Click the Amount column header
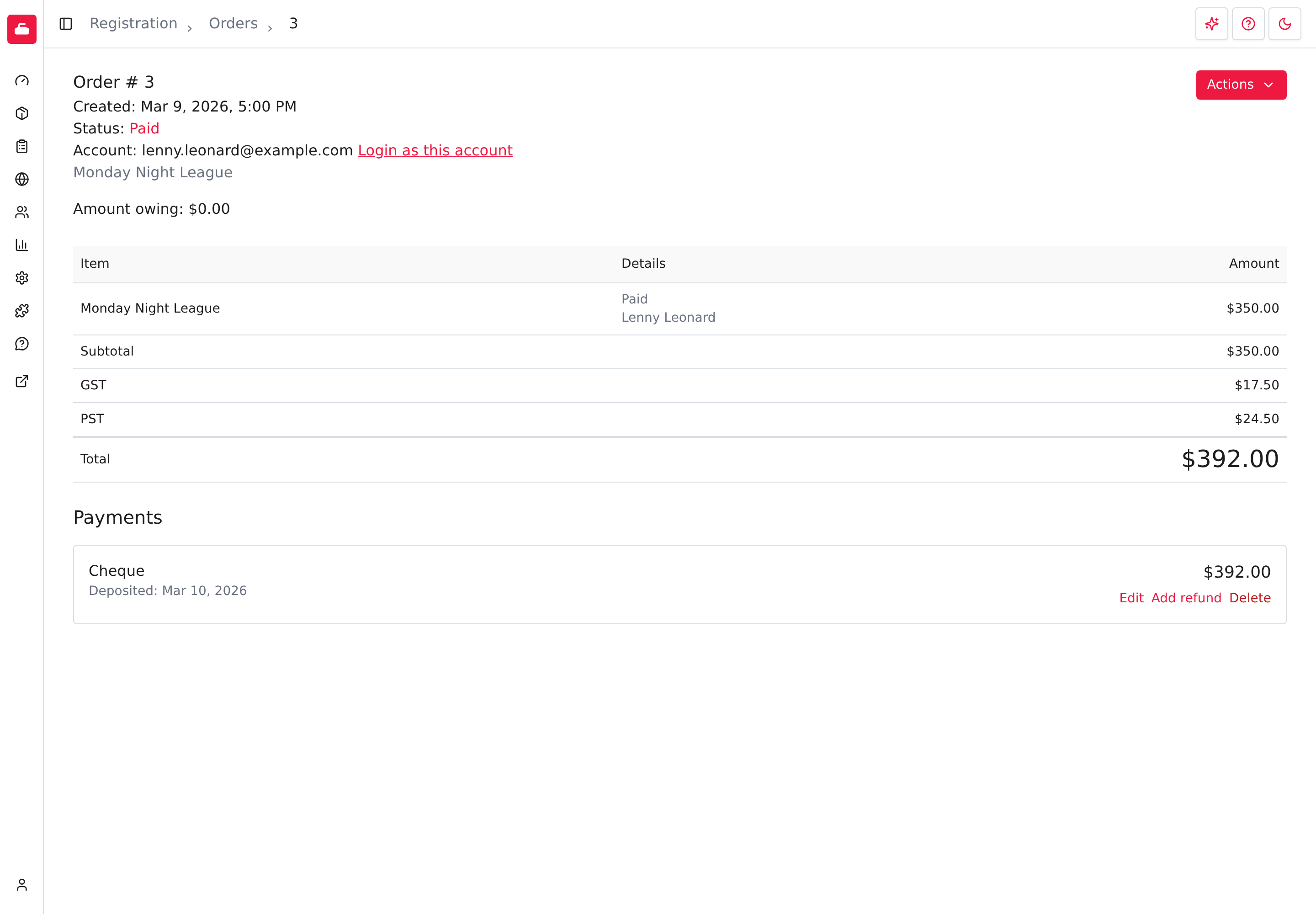Screen dimensions: 1316x914 pos(1253,263)
